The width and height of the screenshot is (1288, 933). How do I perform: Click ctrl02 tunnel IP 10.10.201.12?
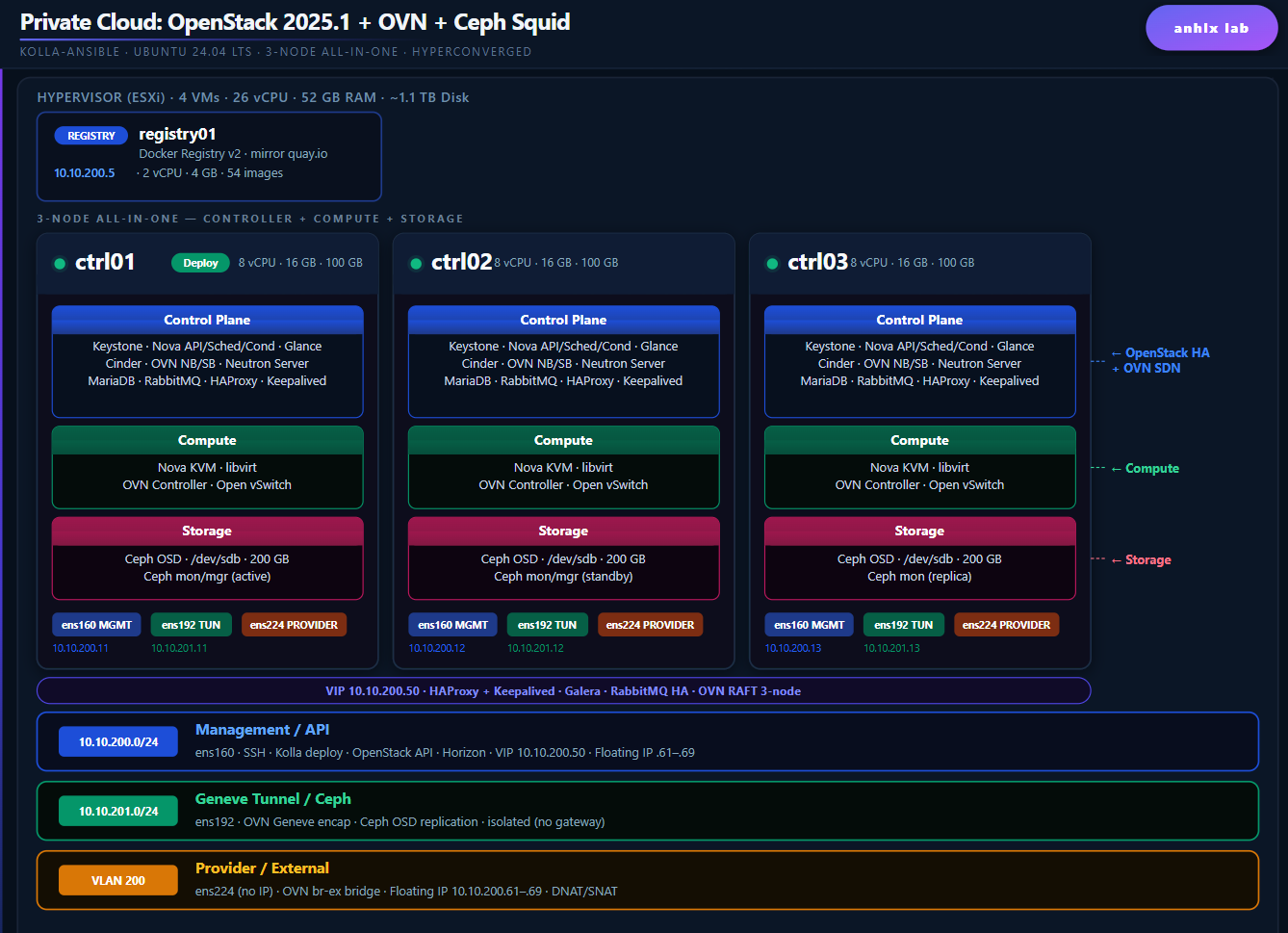(536, 649)
